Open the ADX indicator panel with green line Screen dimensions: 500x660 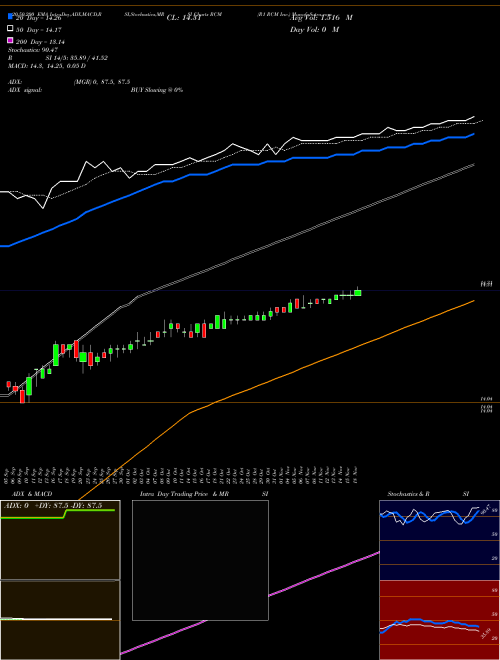click(60, 540)
